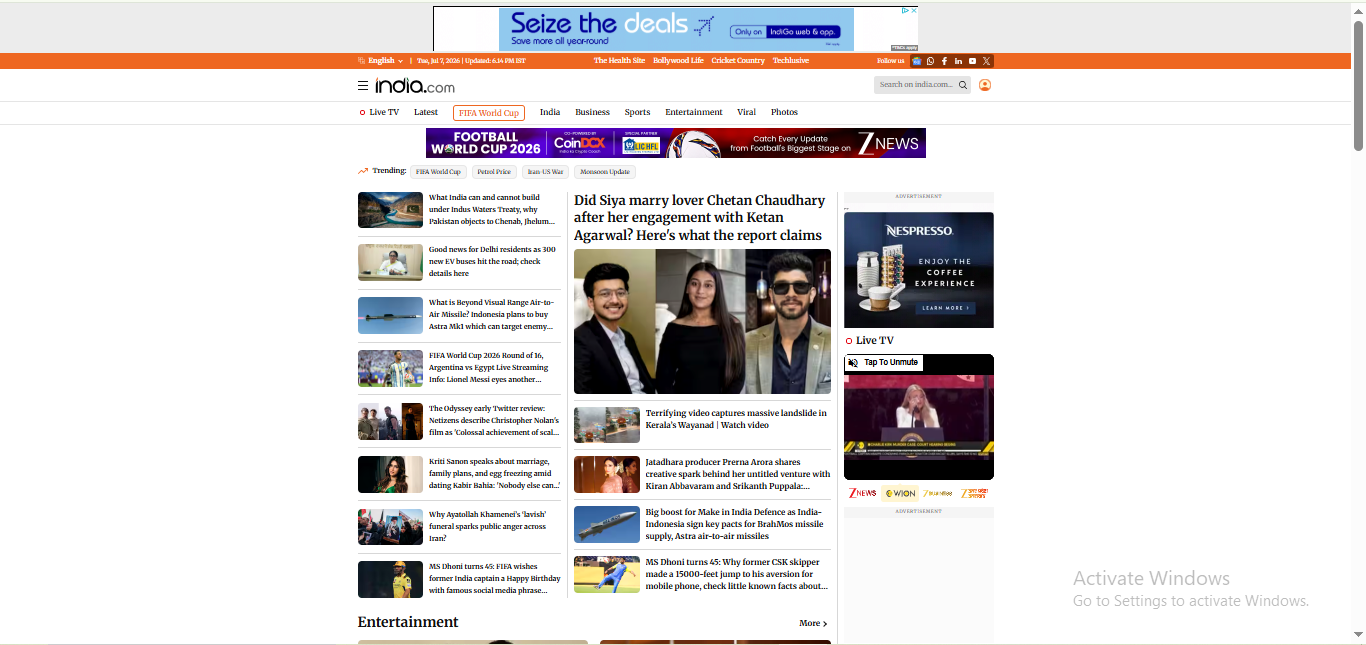Open the India nav item
This screenshot has width=1366, height=645.
click(550, 112)
